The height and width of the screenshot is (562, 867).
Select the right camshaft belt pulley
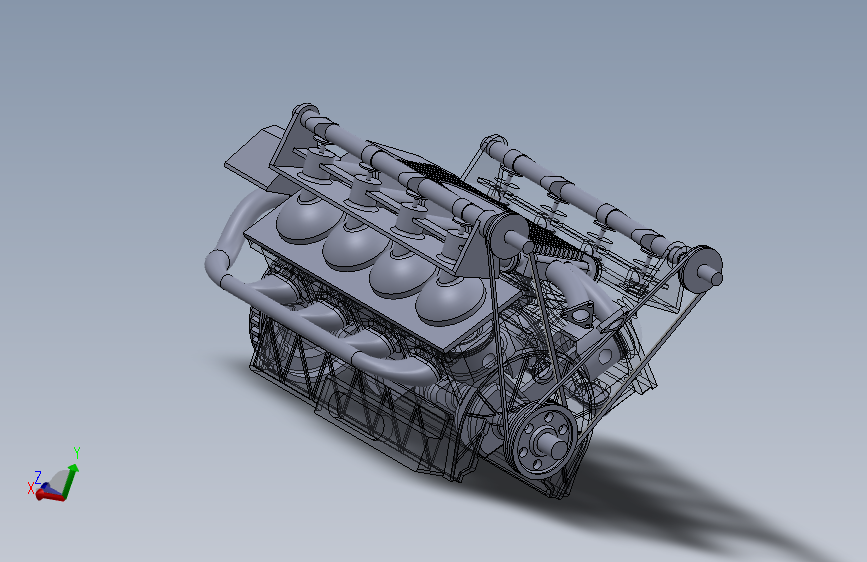701,269
